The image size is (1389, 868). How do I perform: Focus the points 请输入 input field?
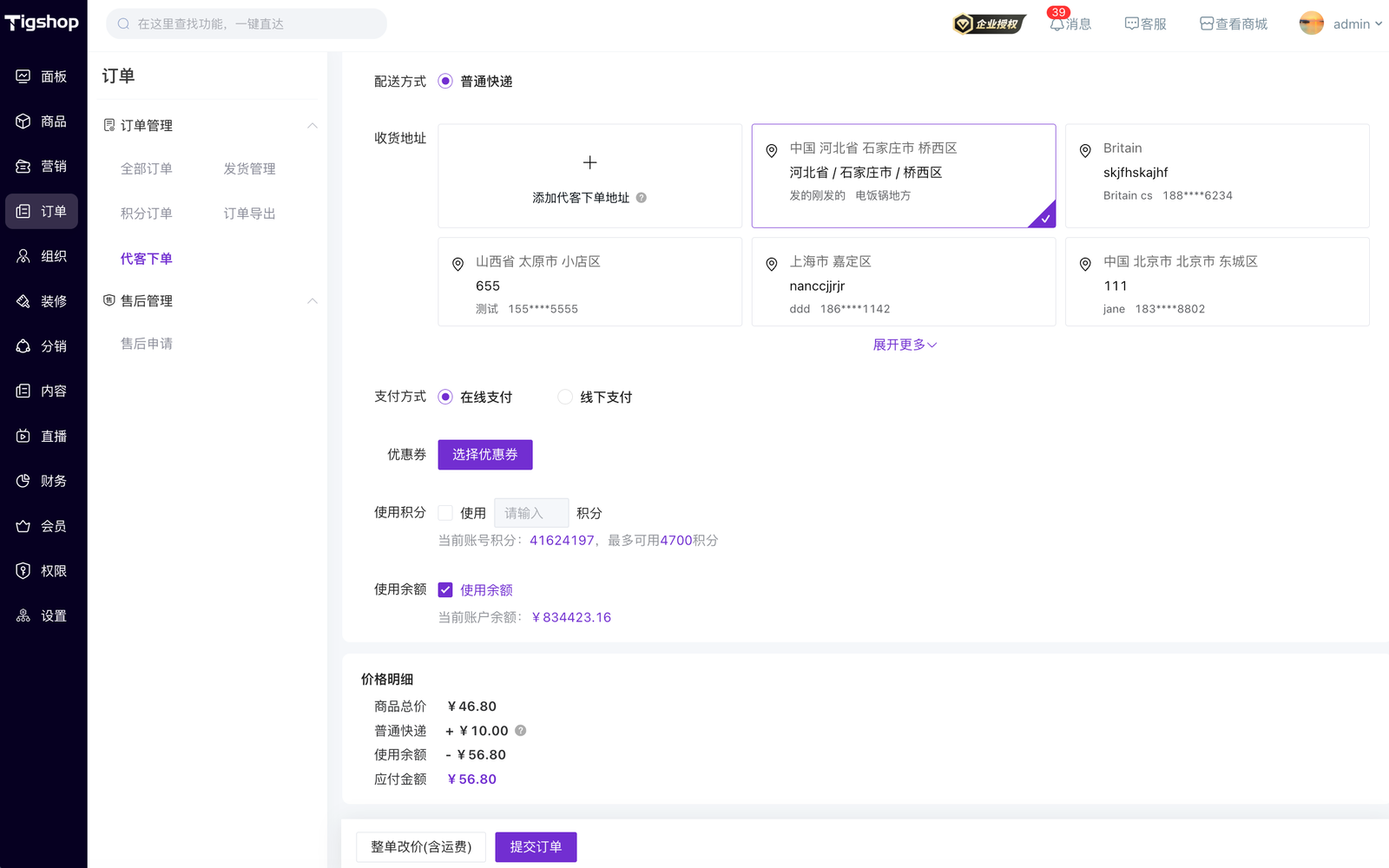click(x=530, y=513)
